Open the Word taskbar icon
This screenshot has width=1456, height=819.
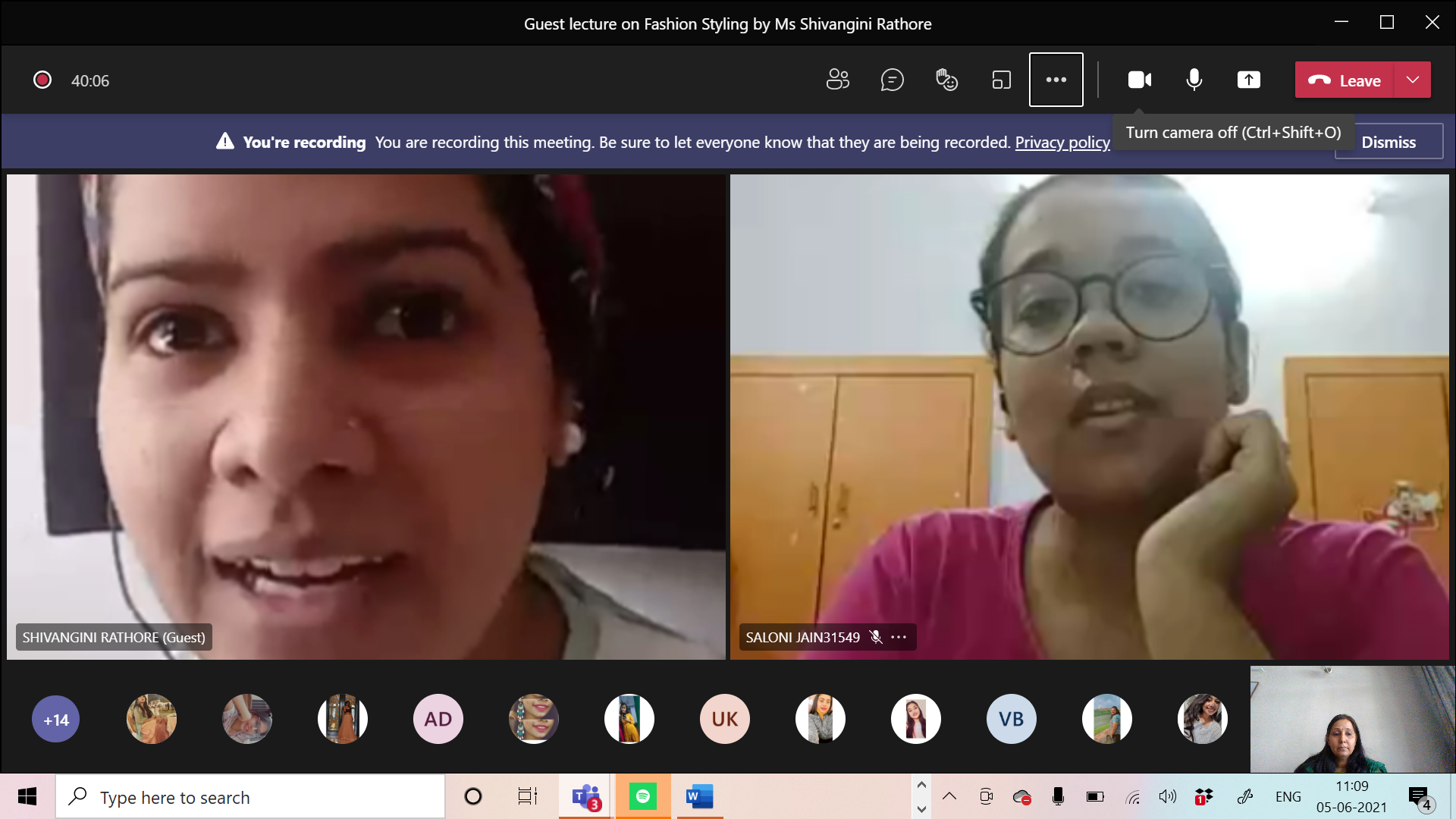(x=699, y=796)
